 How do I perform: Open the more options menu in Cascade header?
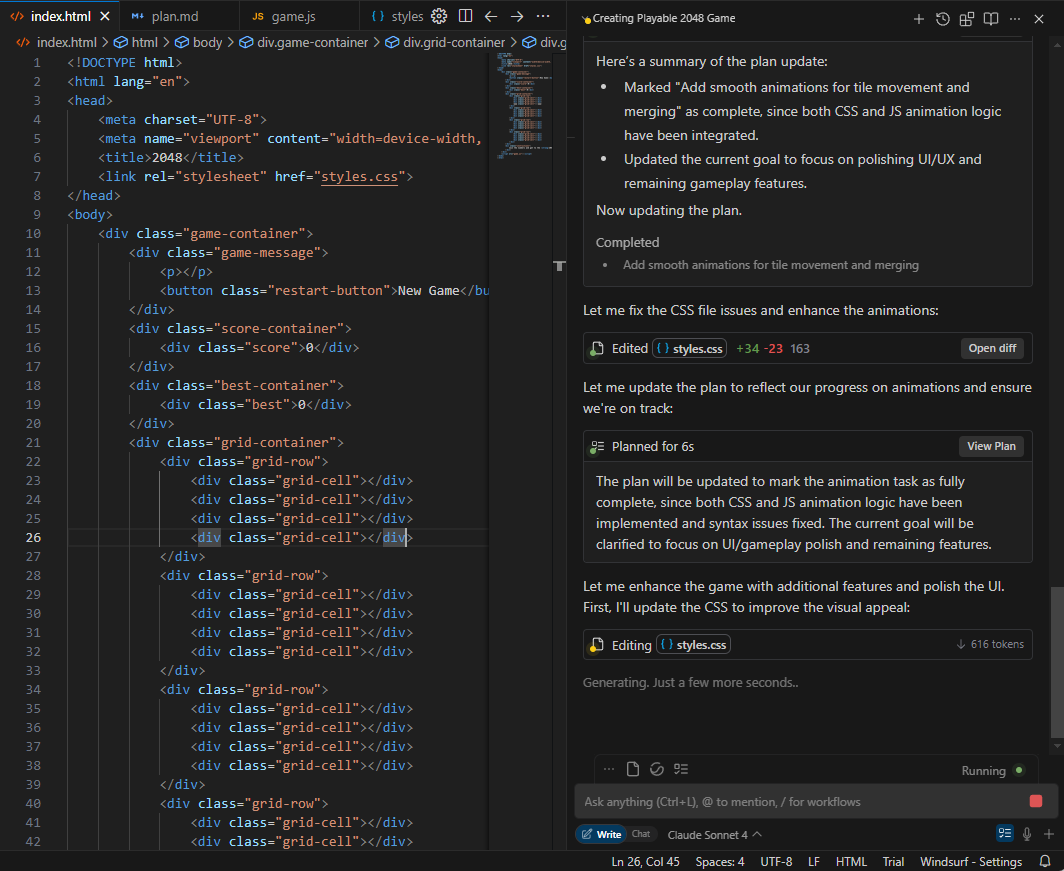click(x=1014, y=18)
